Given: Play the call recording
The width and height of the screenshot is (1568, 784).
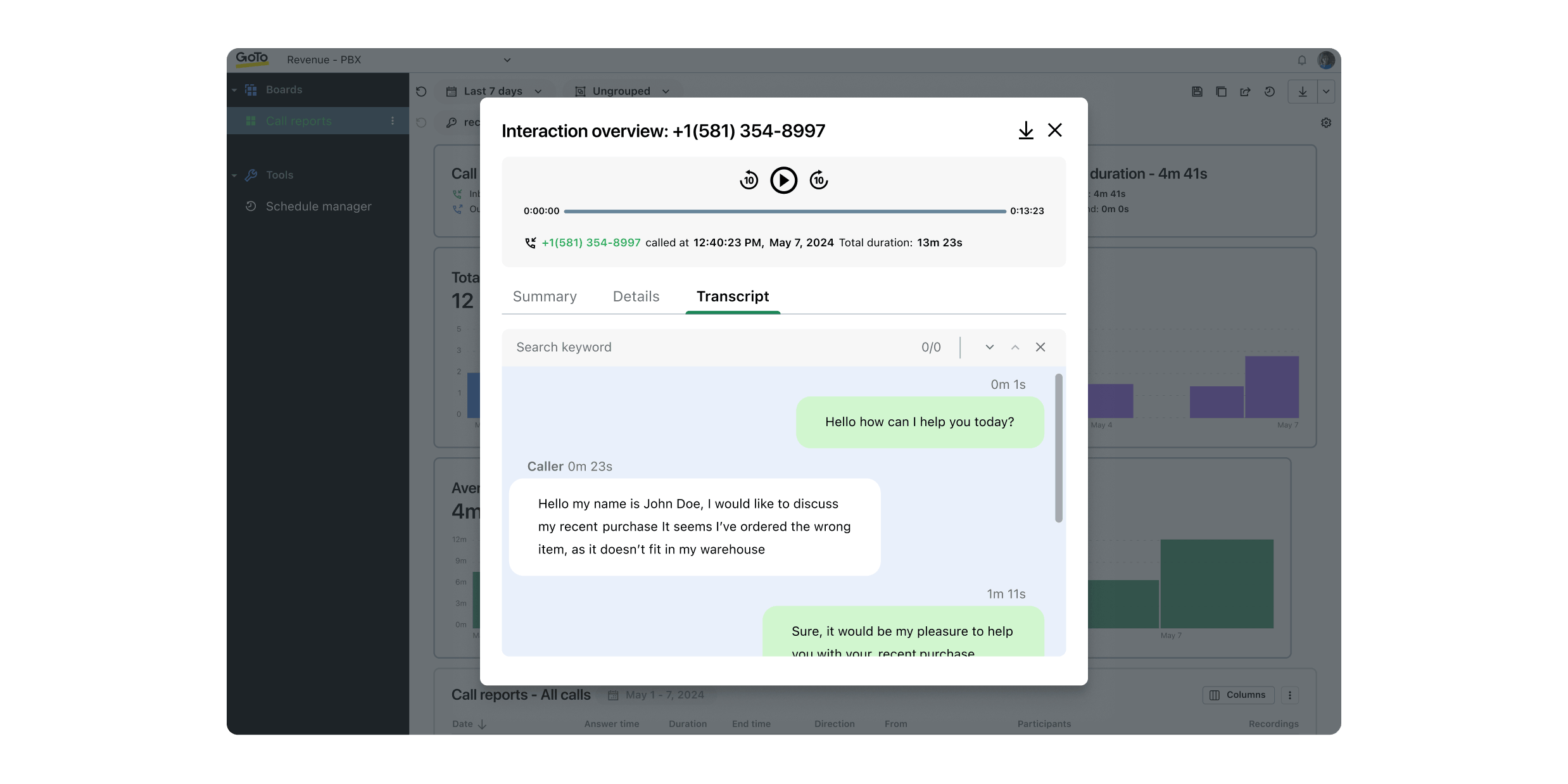Looking at the screenshot, I should coord(784,180).
